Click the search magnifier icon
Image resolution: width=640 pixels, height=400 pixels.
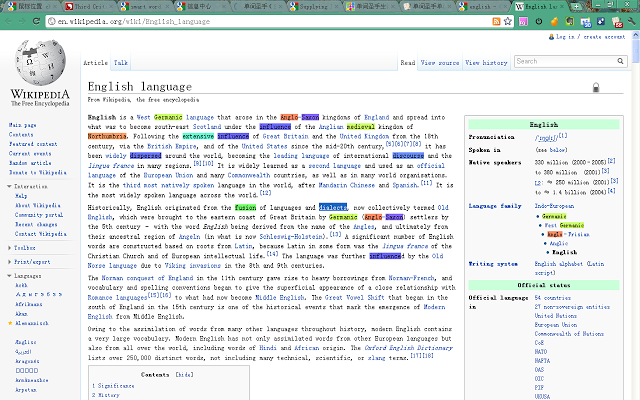pyautogui.click(x=620, y=61)
